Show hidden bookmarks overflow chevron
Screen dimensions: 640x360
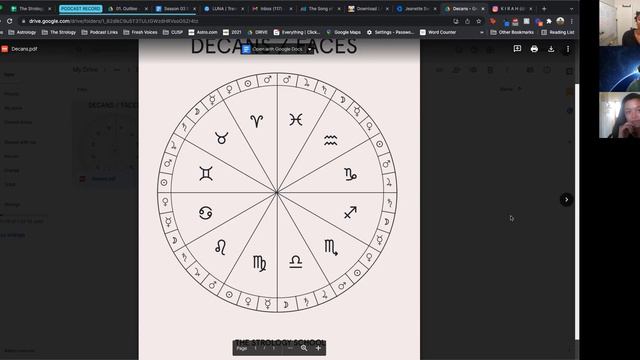(x=482, y=32)
